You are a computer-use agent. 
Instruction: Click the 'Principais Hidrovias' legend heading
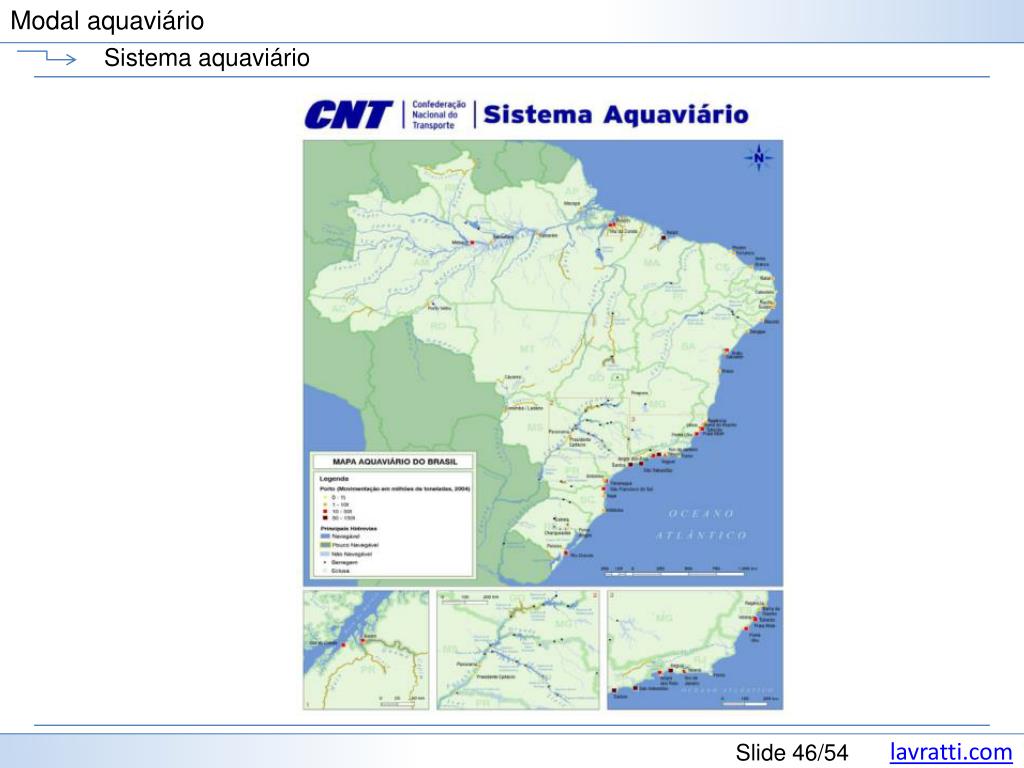(349, 528)
